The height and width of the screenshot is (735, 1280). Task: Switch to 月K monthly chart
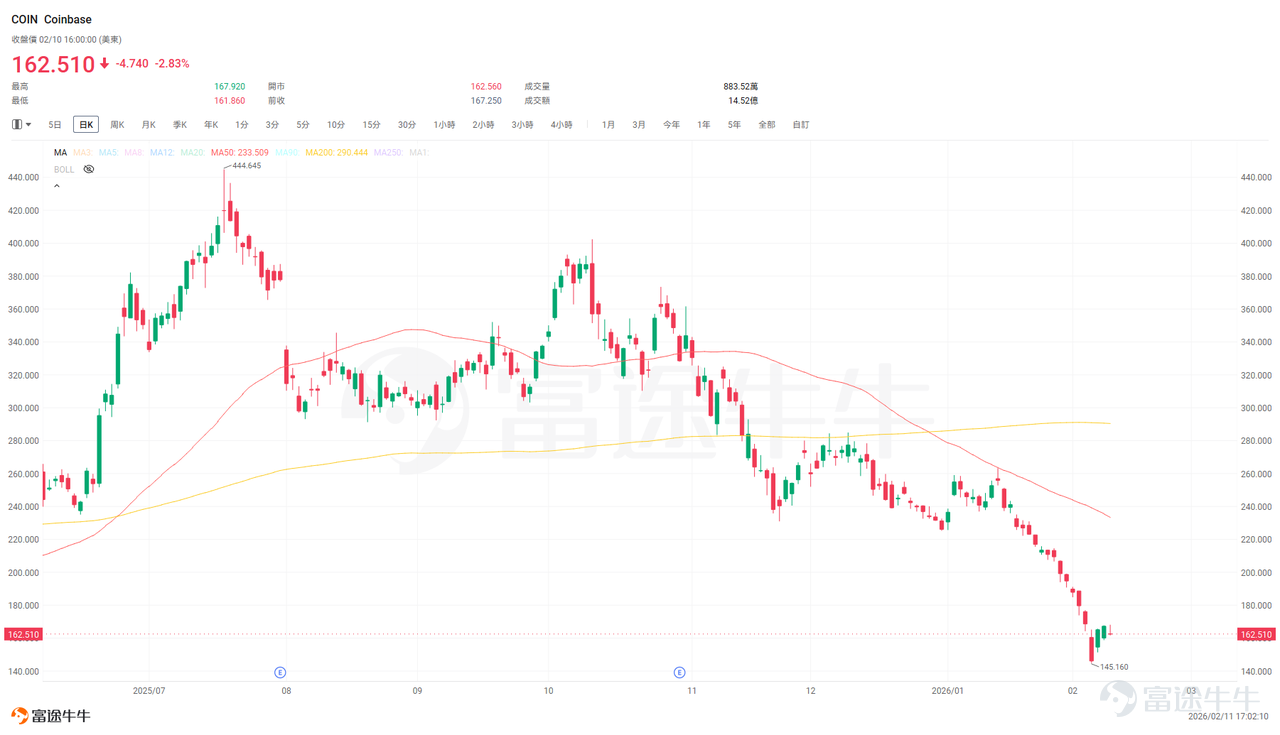pyautogui.click(x=148, y=125)
